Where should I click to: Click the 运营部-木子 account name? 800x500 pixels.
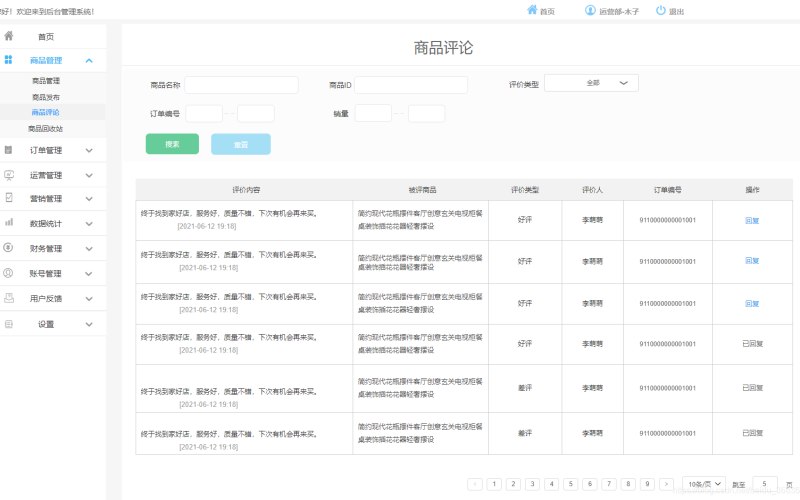pyautogui.click(x=619, y=11)
